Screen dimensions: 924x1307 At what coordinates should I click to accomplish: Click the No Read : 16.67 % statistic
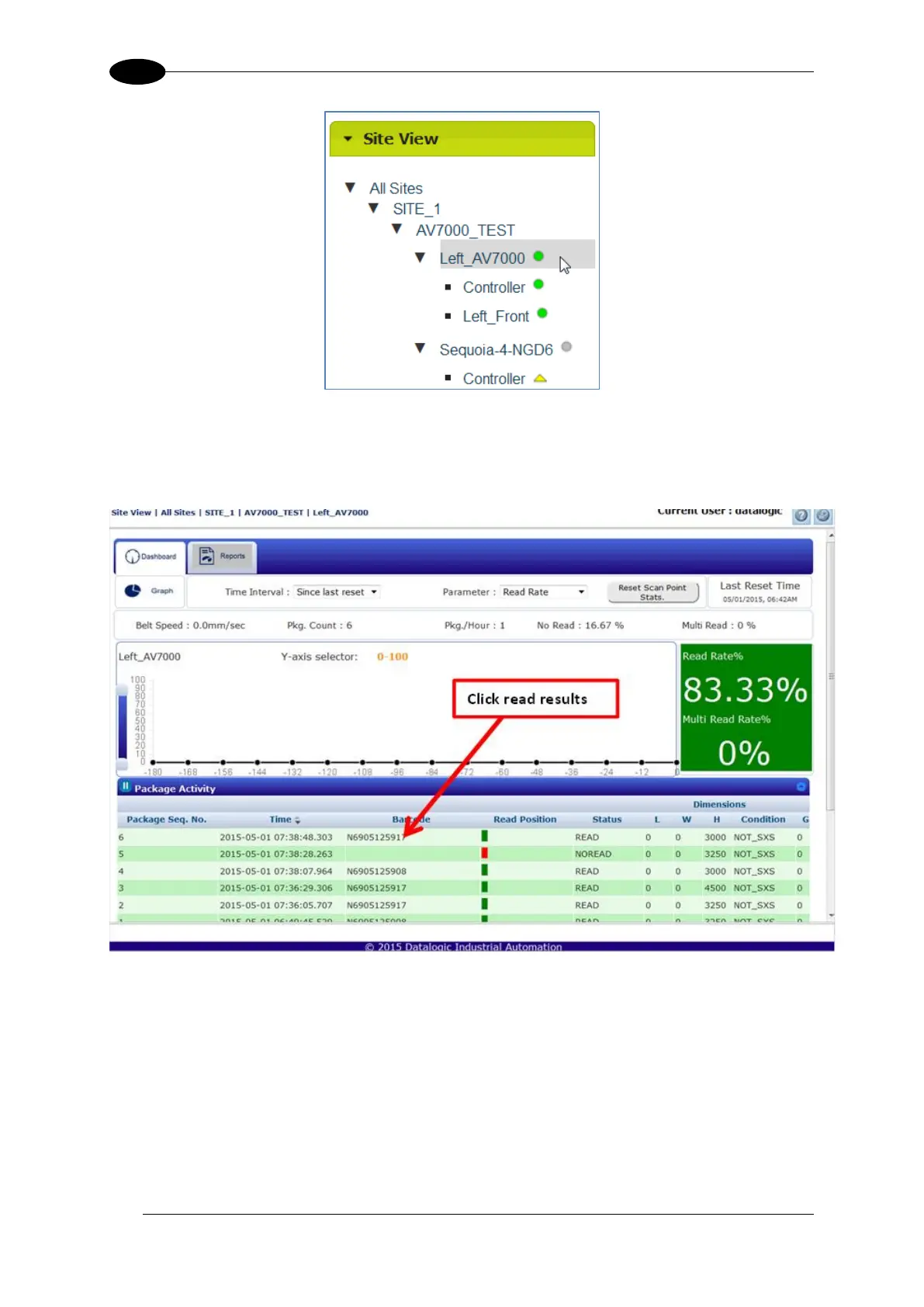pos(580,626)
